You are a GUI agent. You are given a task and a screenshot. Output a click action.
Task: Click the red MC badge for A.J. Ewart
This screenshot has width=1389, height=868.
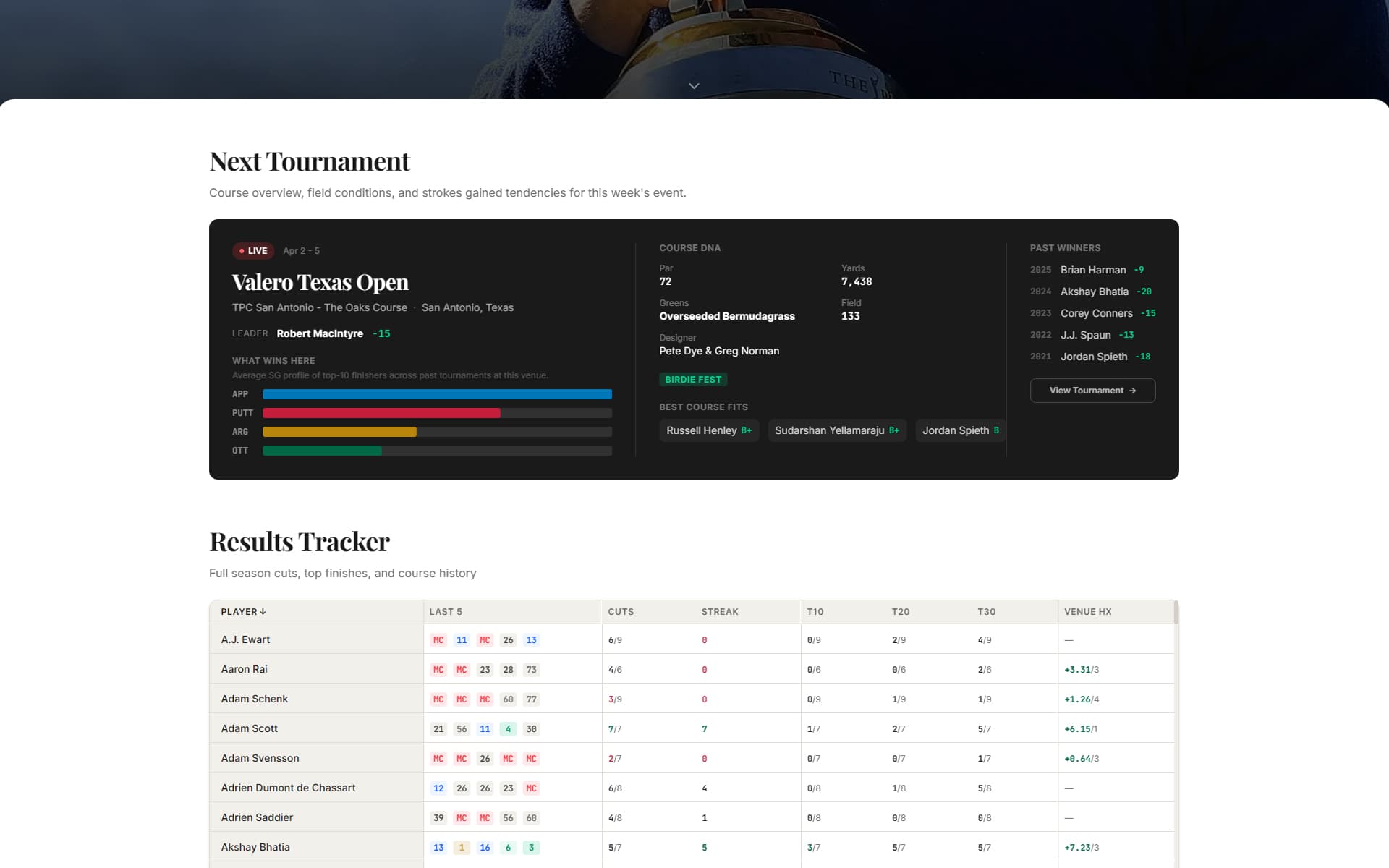[438, 640]
